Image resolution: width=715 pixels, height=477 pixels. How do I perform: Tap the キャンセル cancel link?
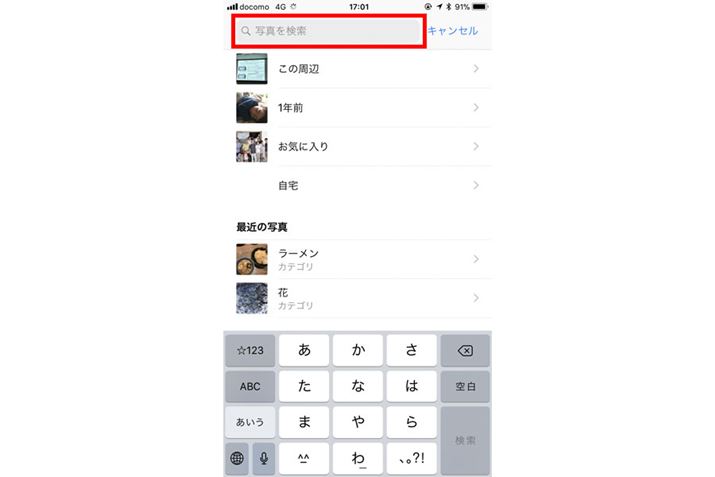tap(453, 31)
